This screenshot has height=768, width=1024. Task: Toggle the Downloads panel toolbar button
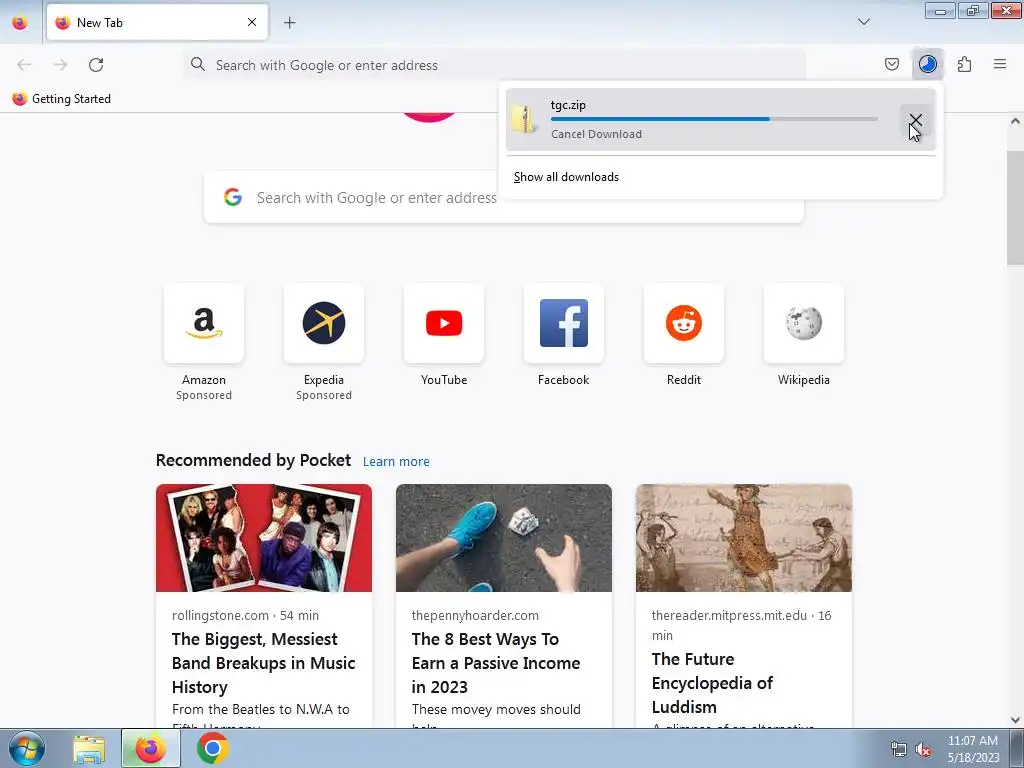pos(927,64)
